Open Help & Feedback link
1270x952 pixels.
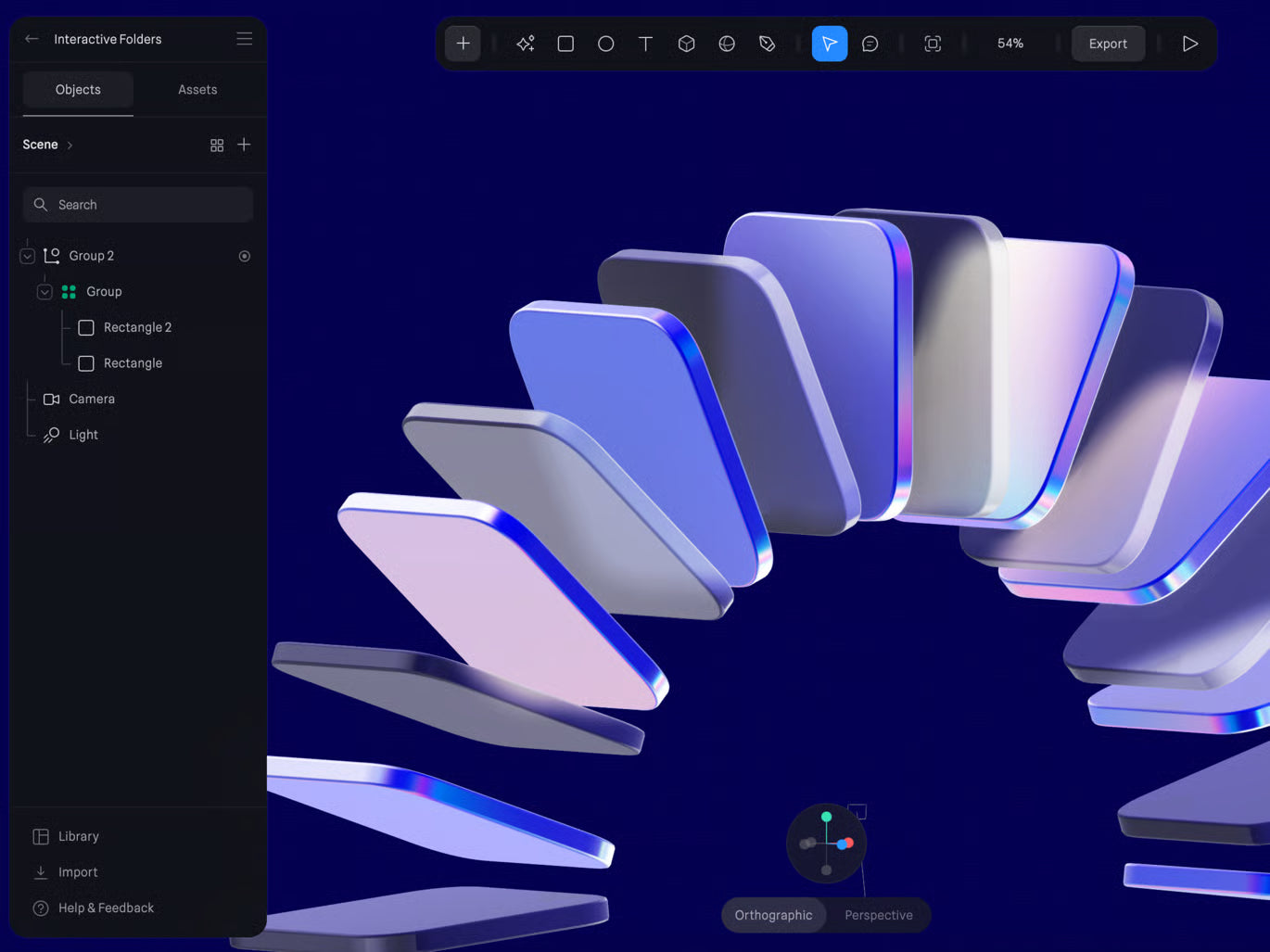click(106, 908)
